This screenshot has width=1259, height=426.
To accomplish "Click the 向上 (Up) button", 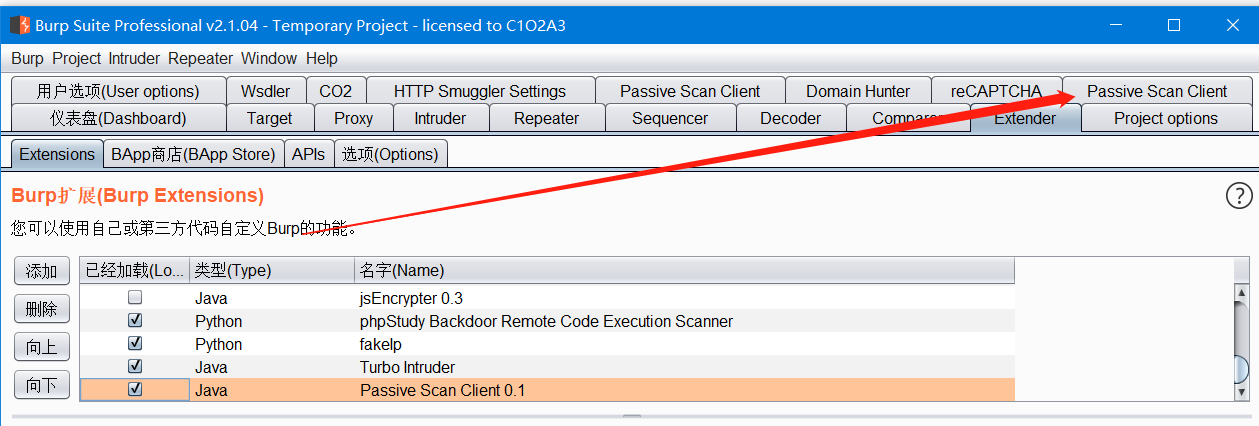I will [x=42, y=347].
